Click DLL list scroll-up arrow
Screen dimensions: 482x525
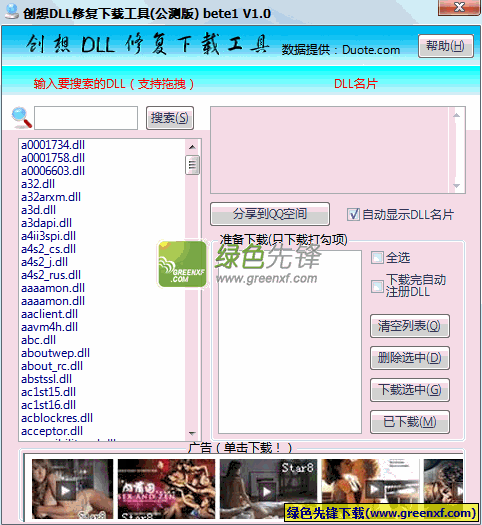(192, 147)
